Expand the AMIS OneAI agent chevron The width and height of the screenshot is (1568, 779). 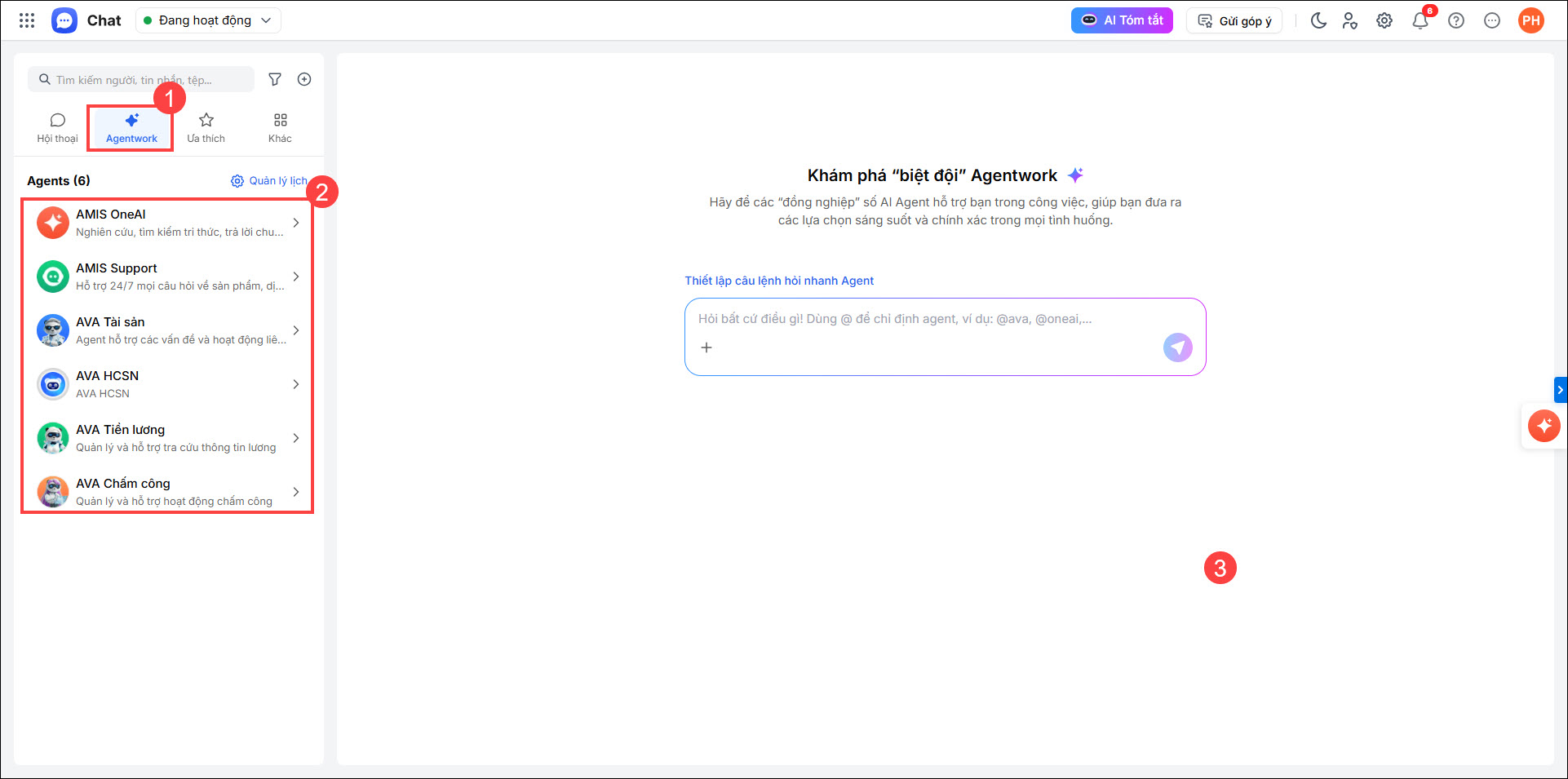[x=296, y=223]
